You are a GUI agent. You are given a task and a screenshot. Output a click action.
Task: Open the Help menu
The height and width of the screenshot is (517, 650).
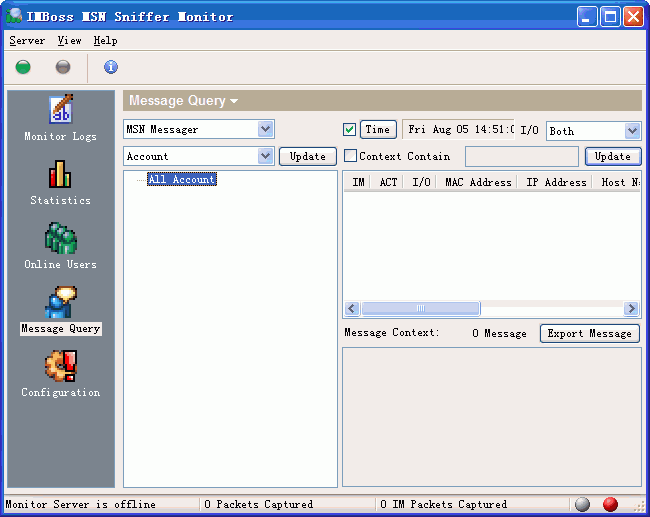[x=105, y=41]
